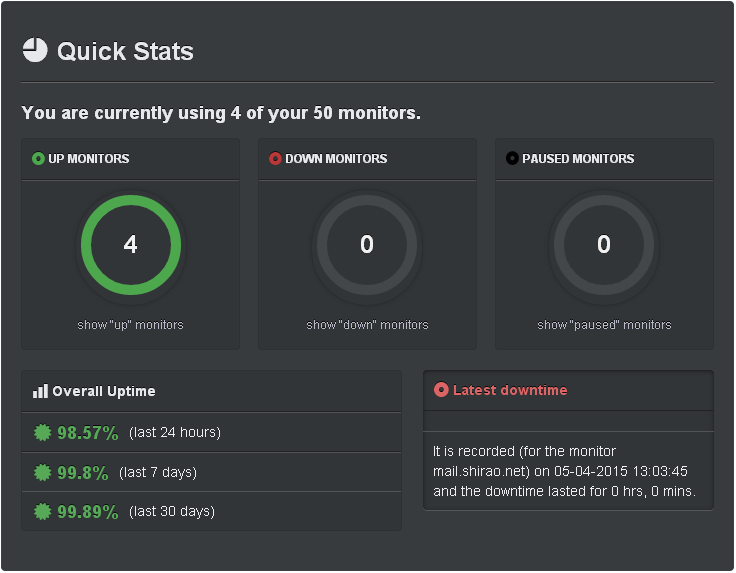The image size is (736, 573).
Task: Click the red Down Monitors status icon
Action: (x=275, y=159)
